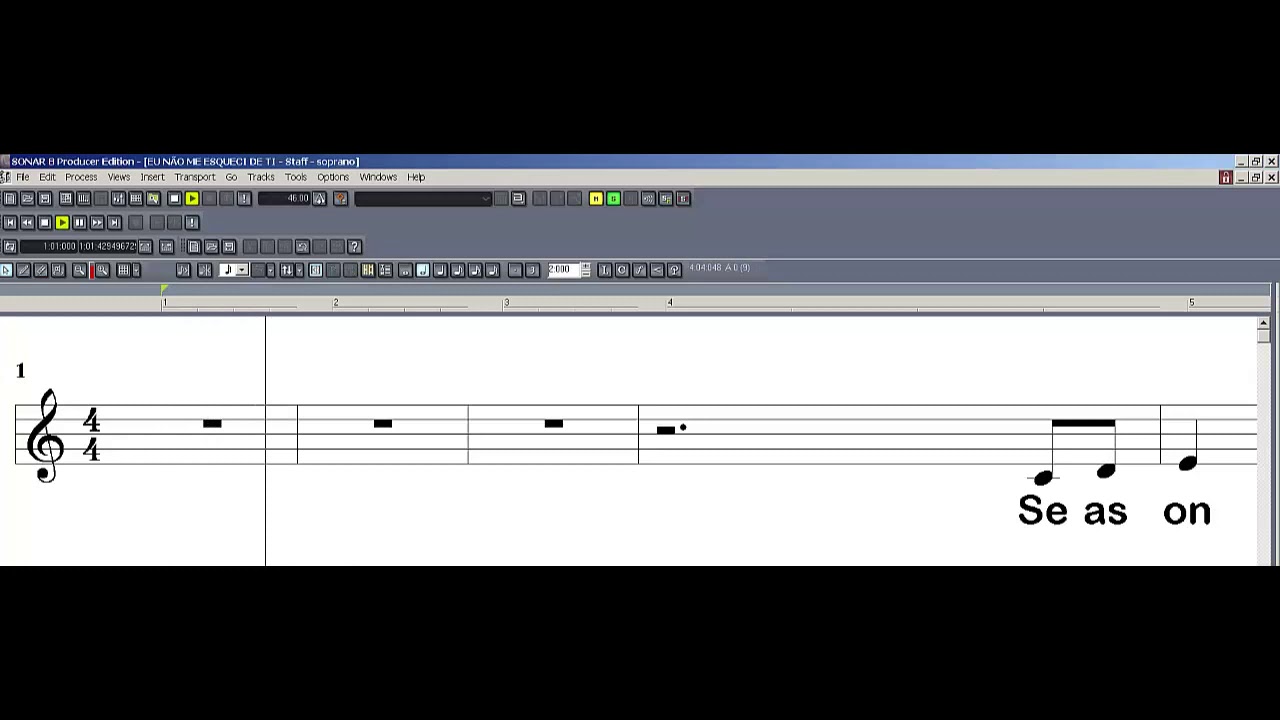Toggle the dotted note button

(x=515, y=270)
